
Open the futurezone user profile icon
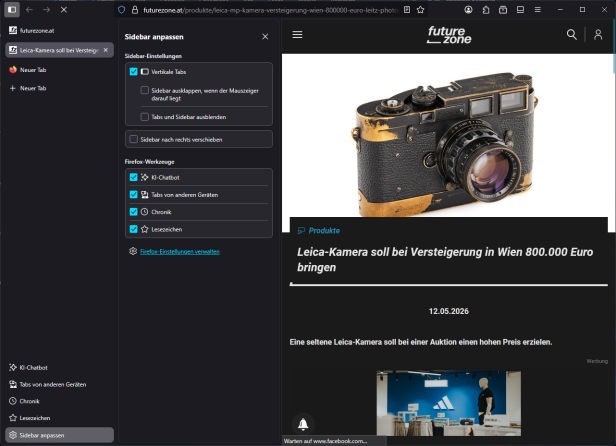(x=598, y=35)
